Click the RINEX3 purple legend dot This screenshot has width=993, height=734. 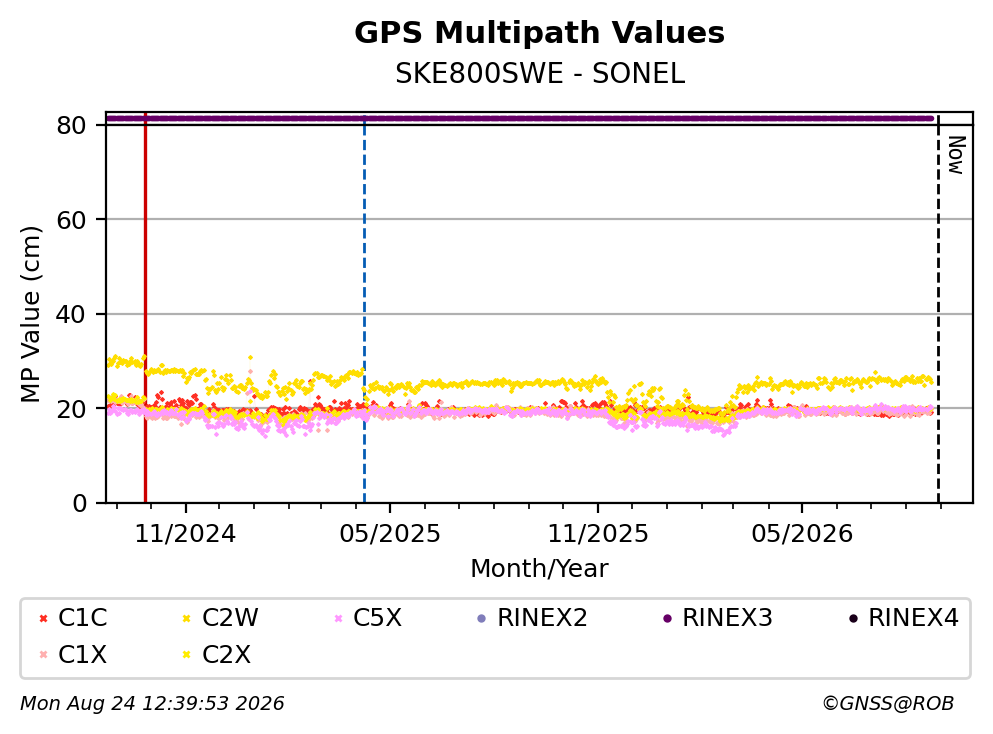pos(667,618)
